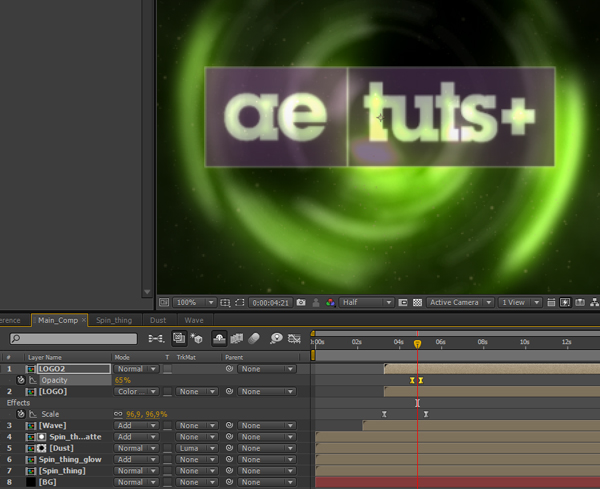Open the [LOGO] track matte dropdown
Viewport: 600px width, 489px height.
197,391
